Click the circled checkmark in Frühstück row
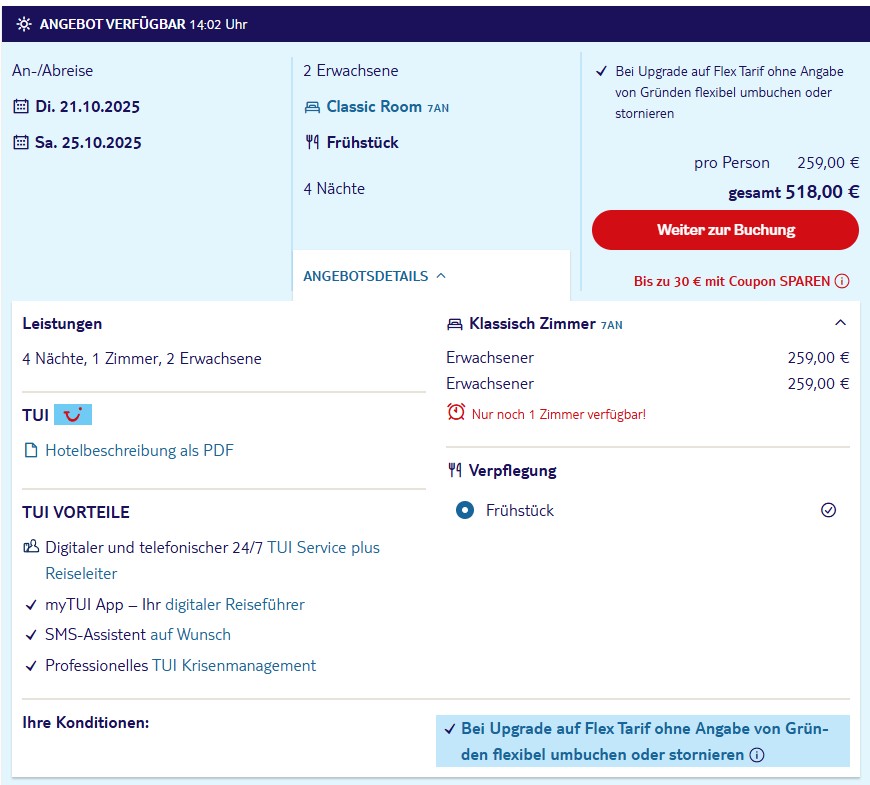This screenshot has height=785, width=870. (828, 510)
